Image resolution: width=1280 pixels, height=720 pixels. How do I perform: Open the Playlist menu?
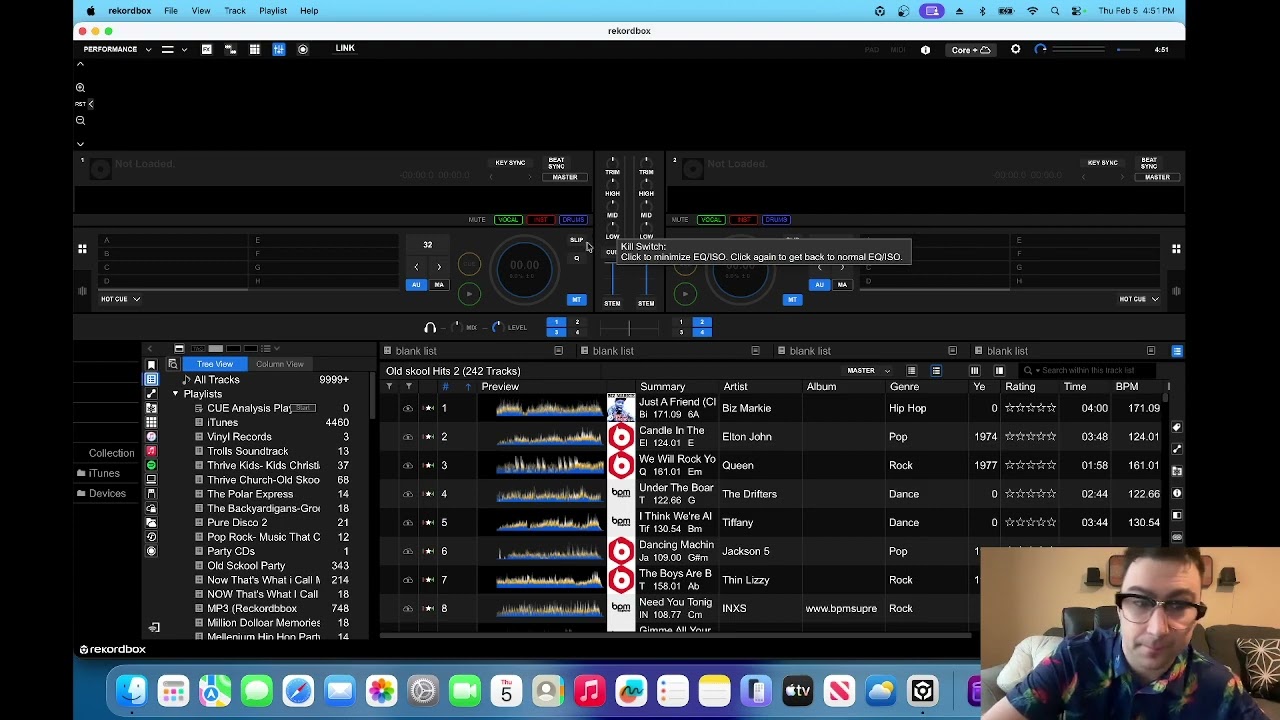tap(273, 11)
